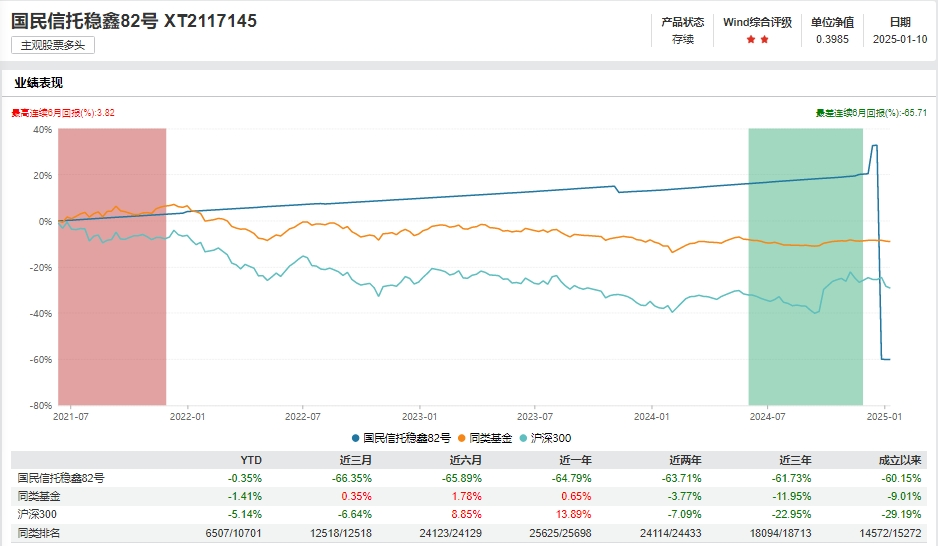Click the -66.35% fund three-month return
938x546 pixels.
click(x=352, y=478)
